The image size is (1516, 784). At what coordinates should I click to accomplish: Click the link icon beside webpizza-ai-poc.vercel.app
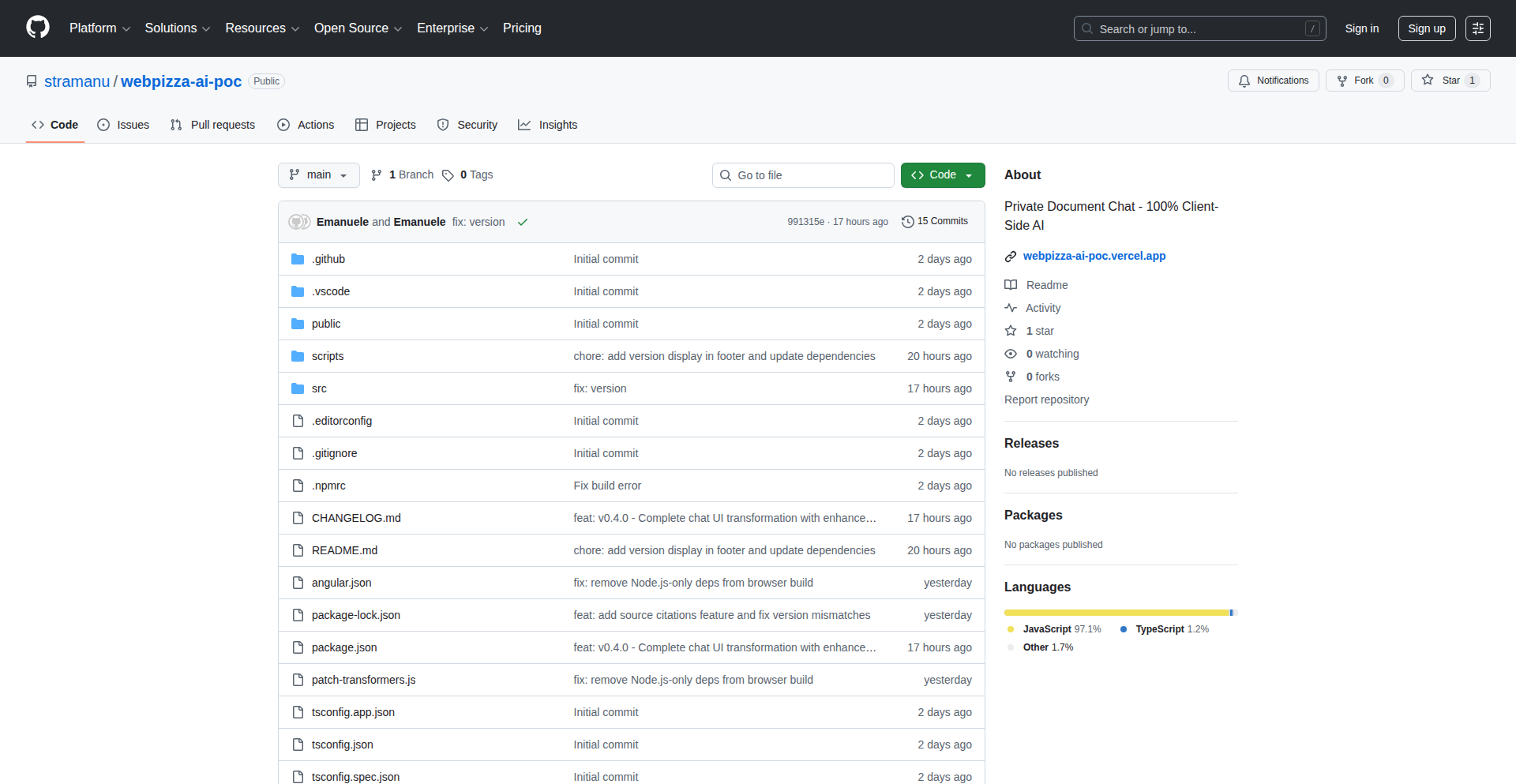point(1011,256)
